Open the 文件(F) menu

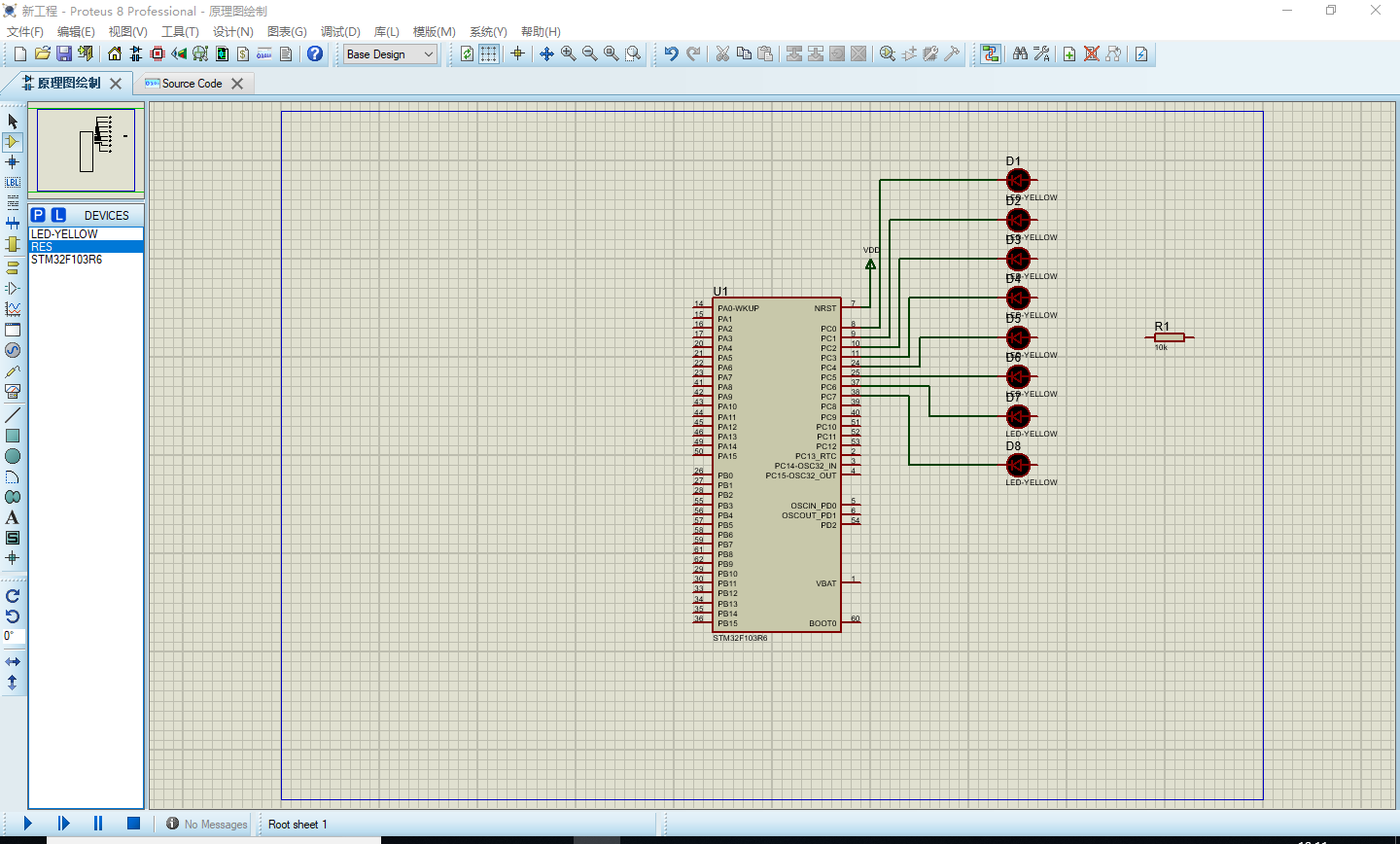(x=25, y=31)
